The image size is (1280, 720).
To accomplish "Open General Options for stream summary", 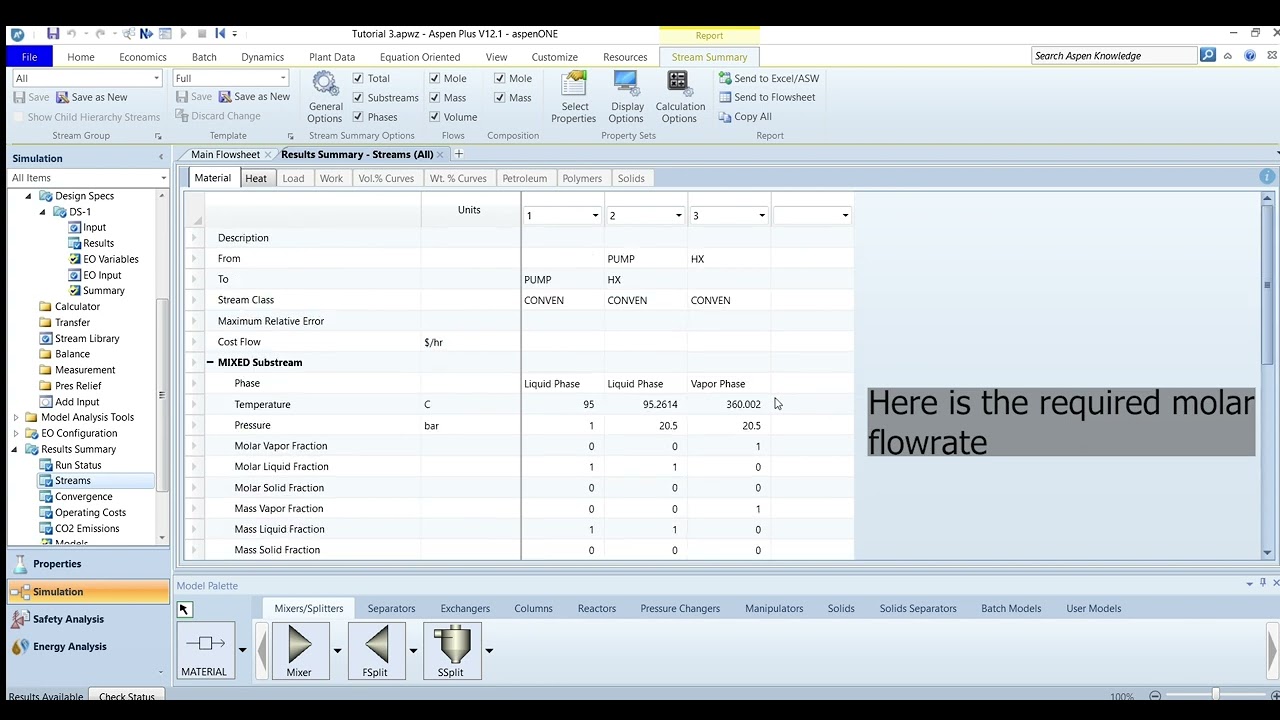I will pyautogui.click(x=325, y=97).
